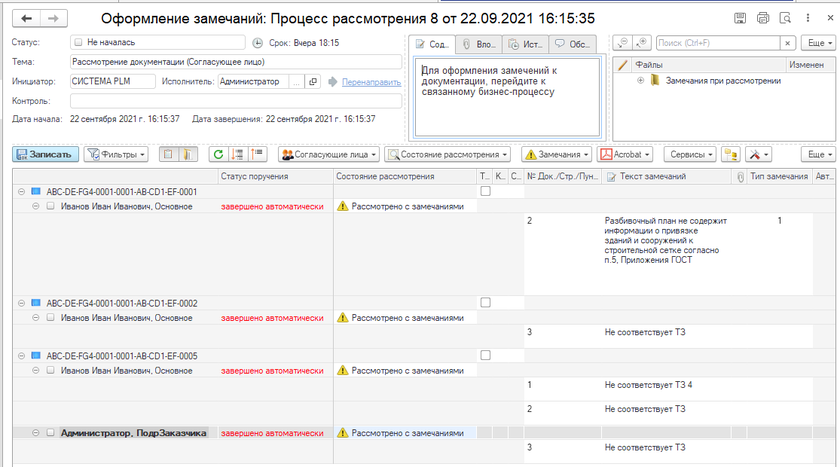This screenshot has width=840, height=467.
Task: Switch to the Вло... attachments tab
Action: [x=477, y=45]
